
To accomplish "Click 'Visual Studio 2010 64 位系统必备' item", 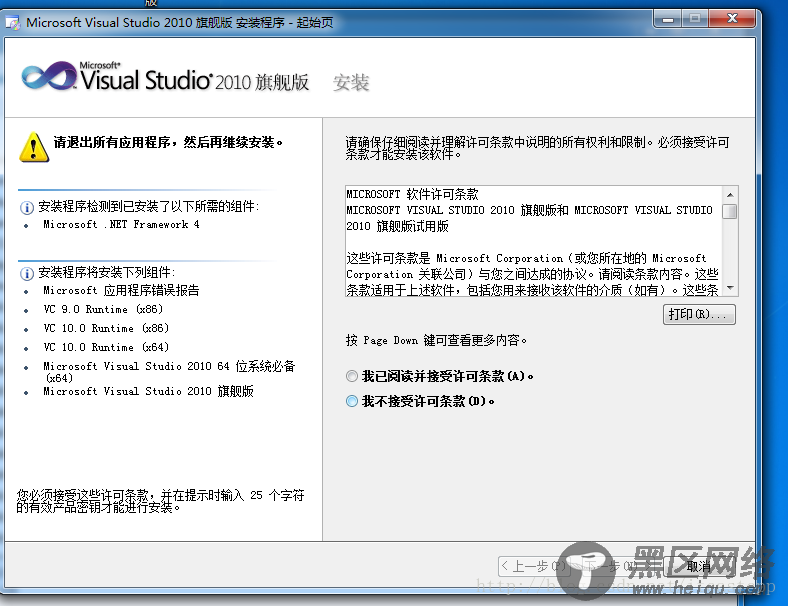I will [x=169, y=372].
